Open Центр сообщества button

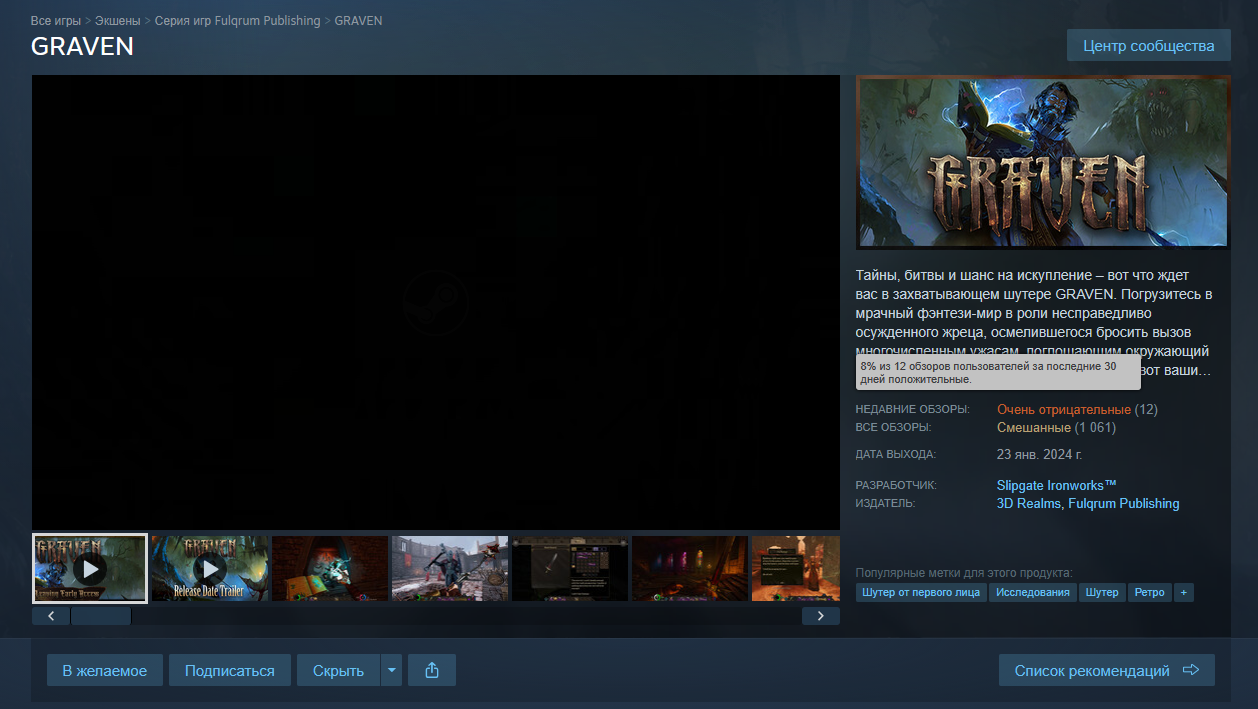pos(1149,45)
